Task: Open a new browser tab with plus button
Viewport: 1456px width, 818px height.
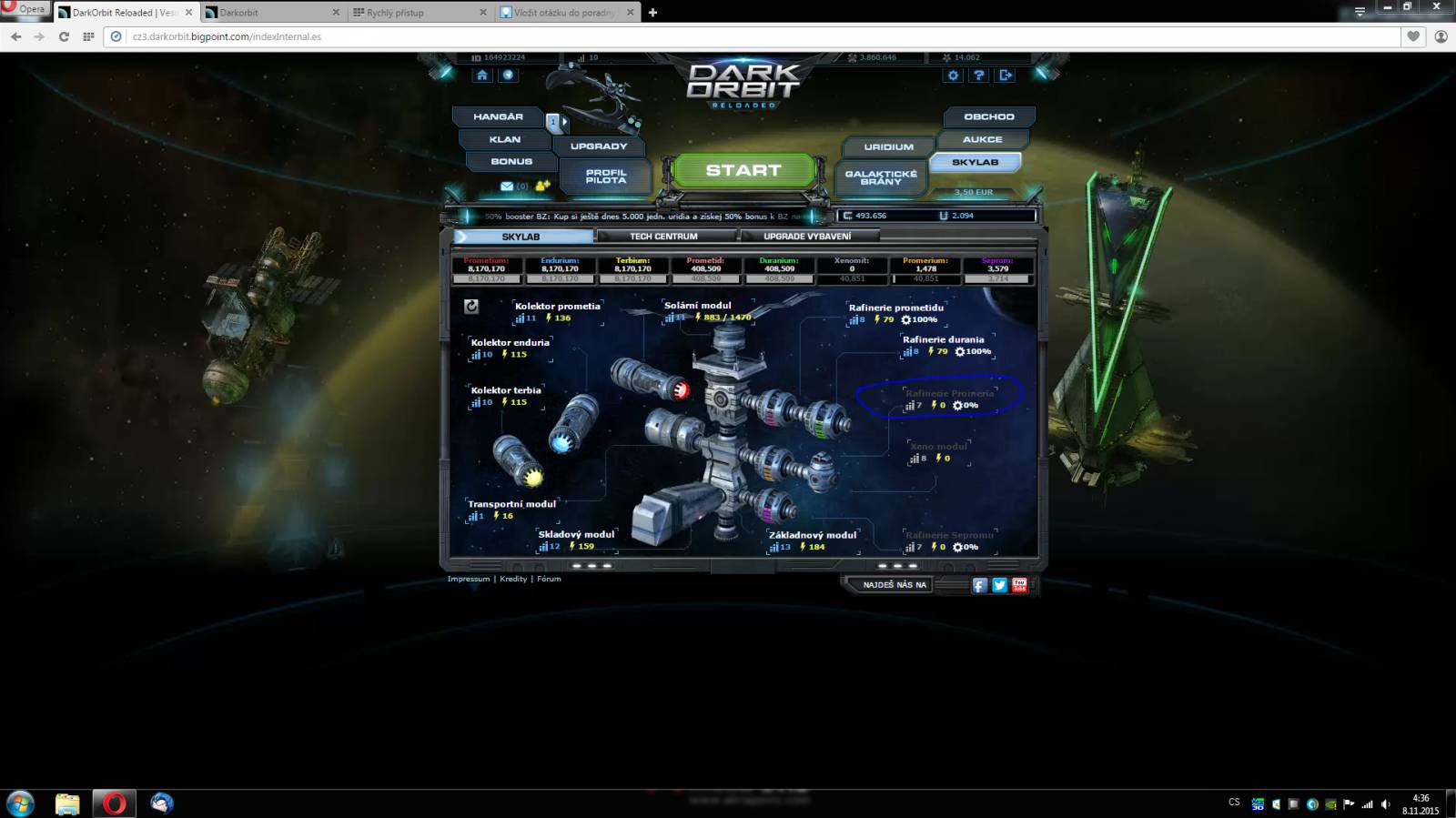Action: pyautogui.click(x=652, y=13)
